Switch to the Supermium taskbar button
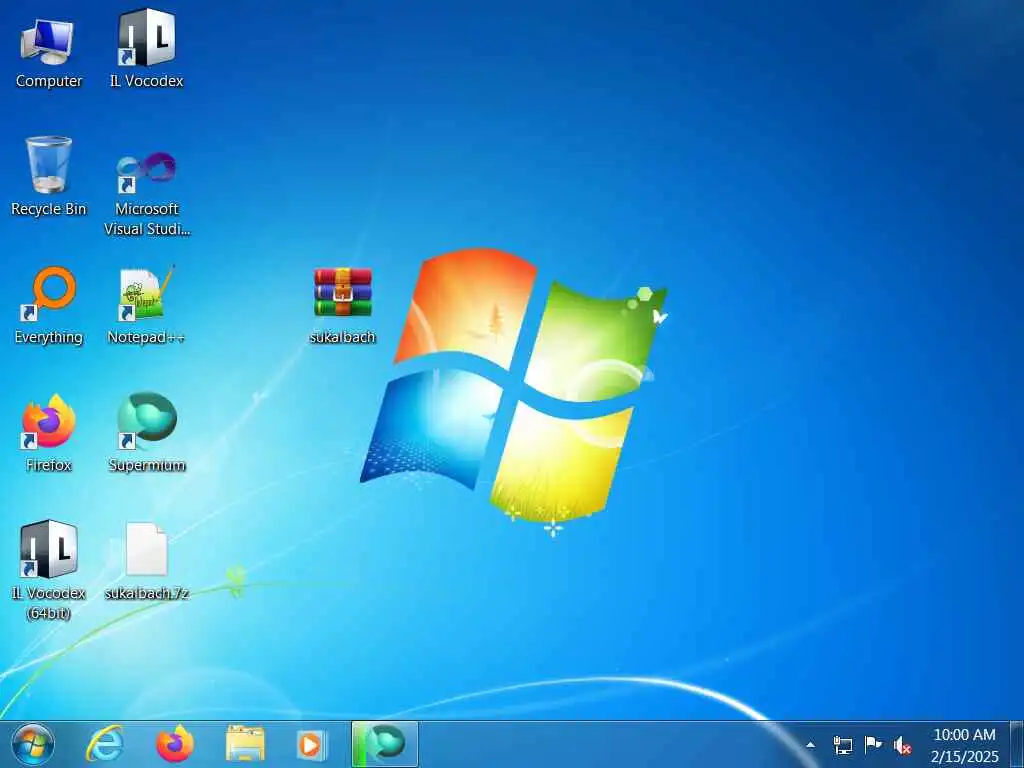The image size is (1024, 768). 385,744
